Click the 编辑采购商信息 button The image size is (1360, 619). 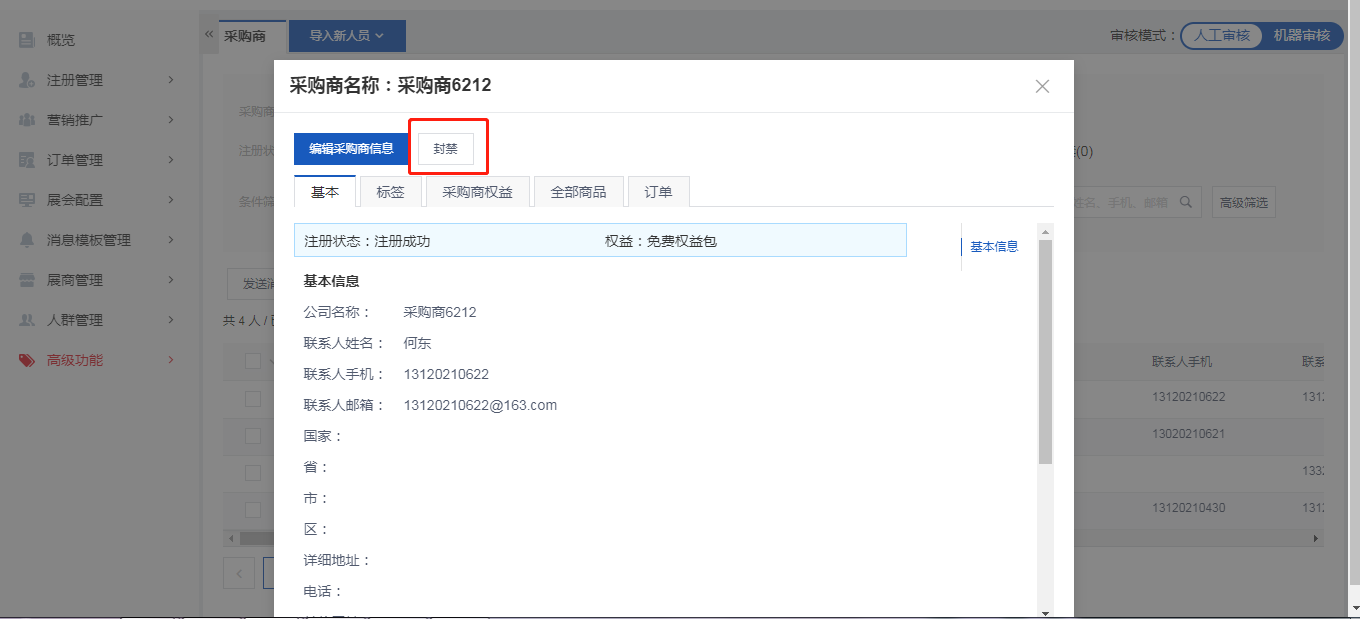[x=351, y=149]
